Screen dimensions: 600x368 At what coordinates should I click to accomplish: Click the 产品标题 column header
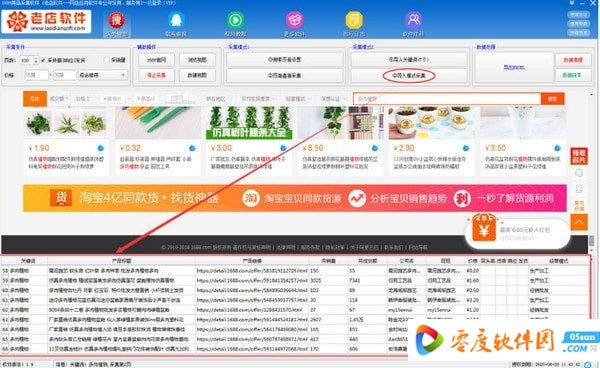[121, 261]
